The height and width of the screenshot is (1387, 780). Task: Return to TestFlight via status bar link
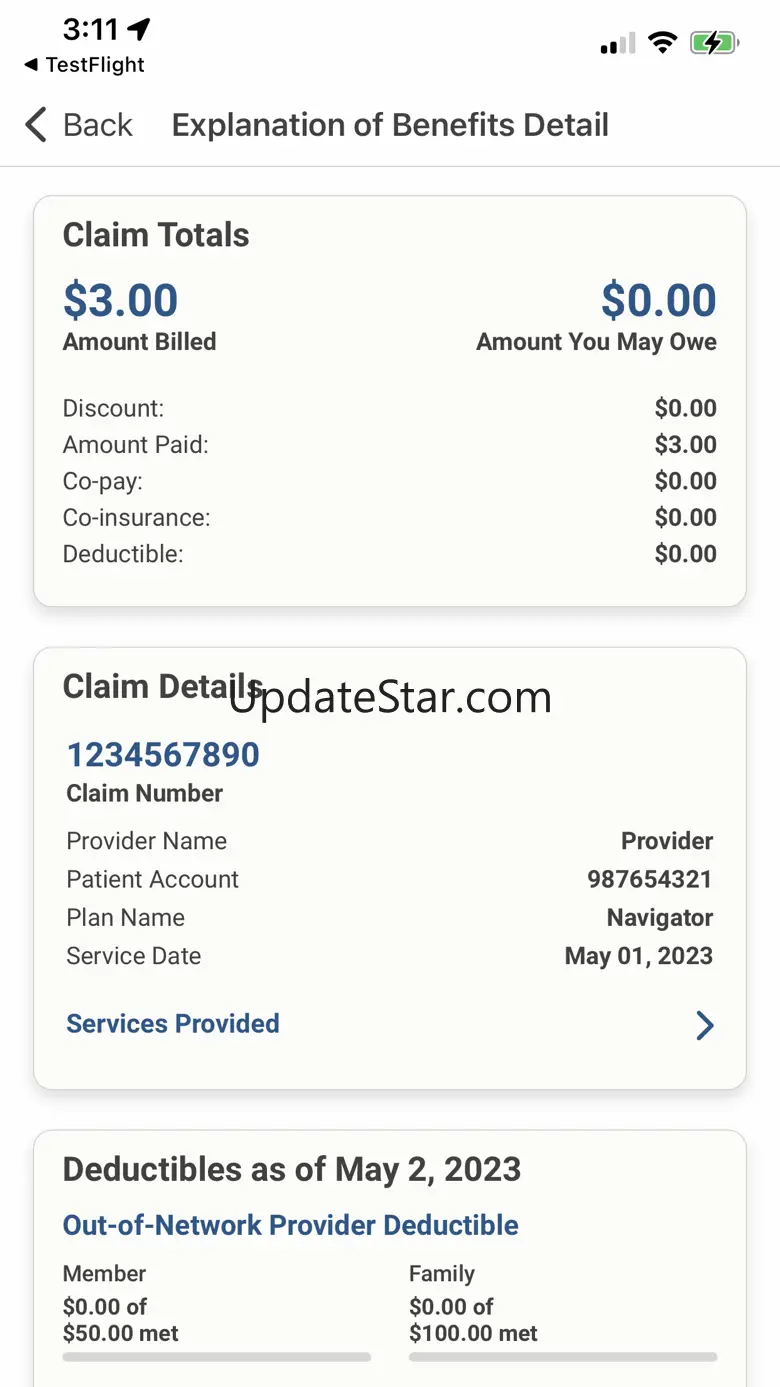pos(84,65)
